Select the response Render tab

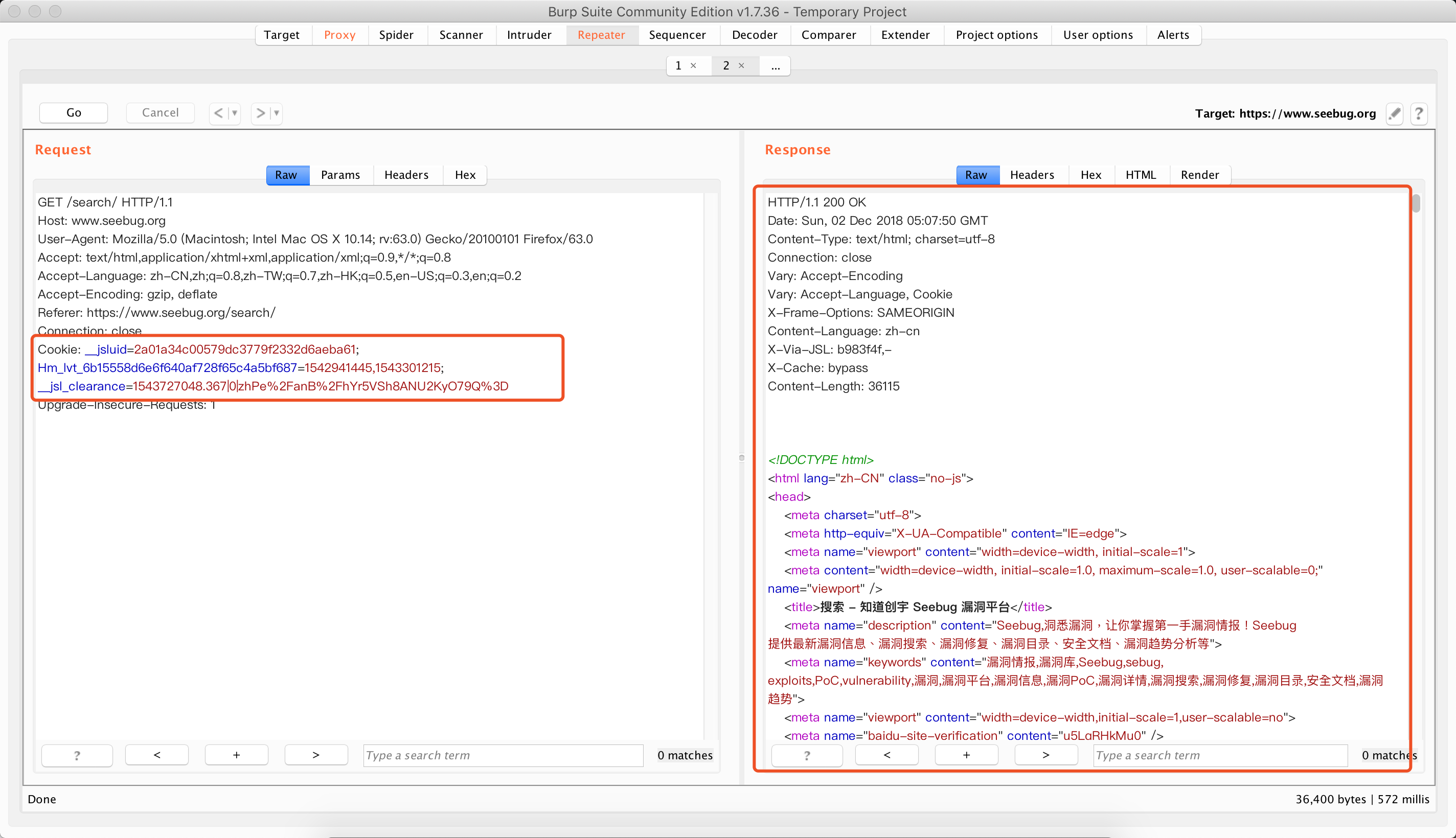tap(1199, 175)
